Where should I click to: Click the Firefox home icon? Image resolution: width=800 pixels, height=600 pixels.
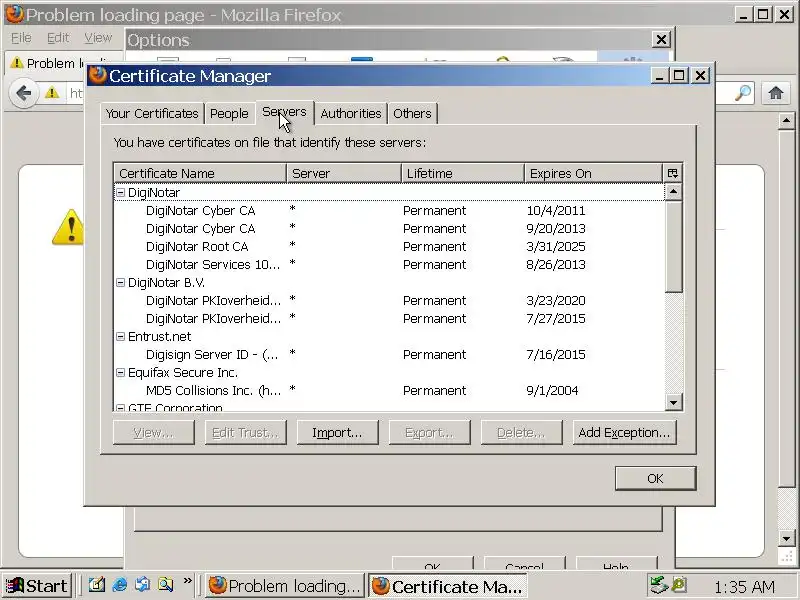776,93
